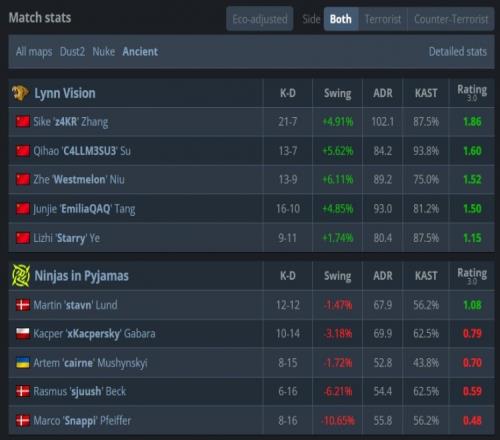Click the China flag beside z4KR
The image size is (500, 440).
(23, 122)
